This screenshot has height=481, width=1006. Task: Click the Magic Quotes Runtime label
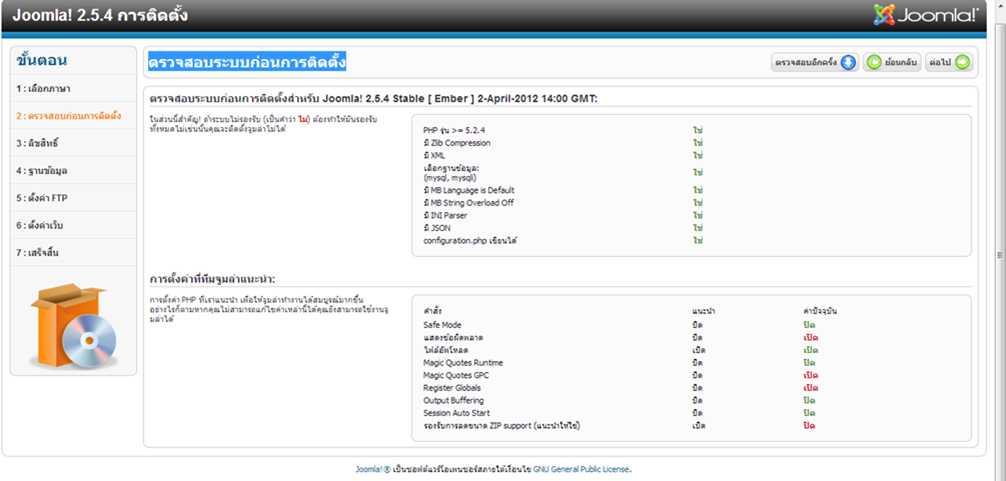click(463, 362)
